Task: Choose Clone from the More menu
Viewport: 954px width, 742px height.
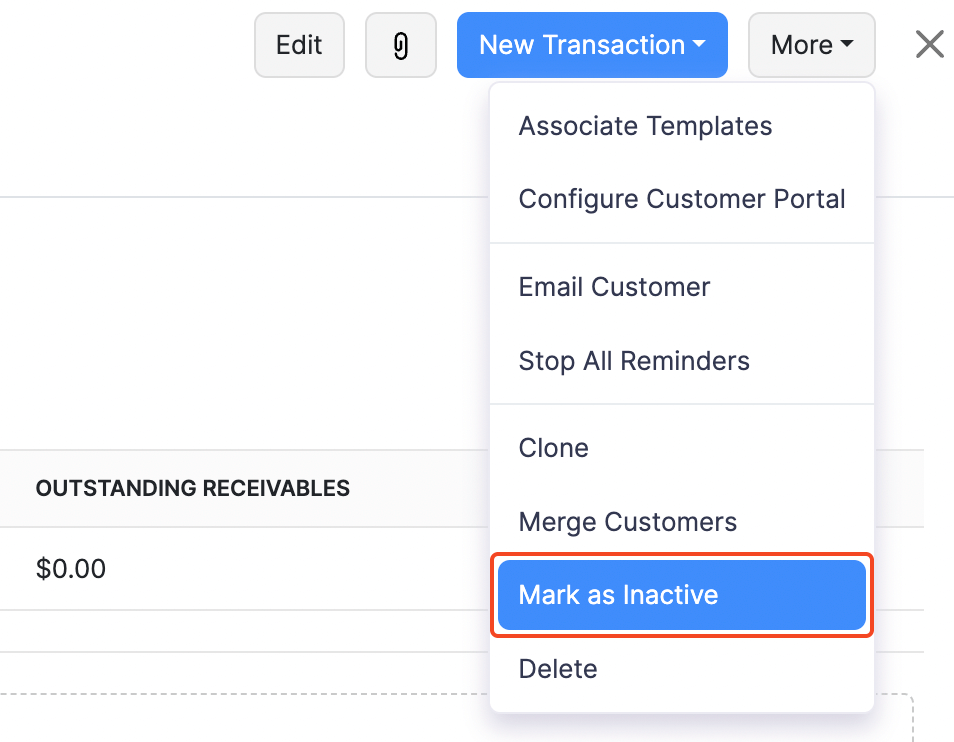Action: 553,447
